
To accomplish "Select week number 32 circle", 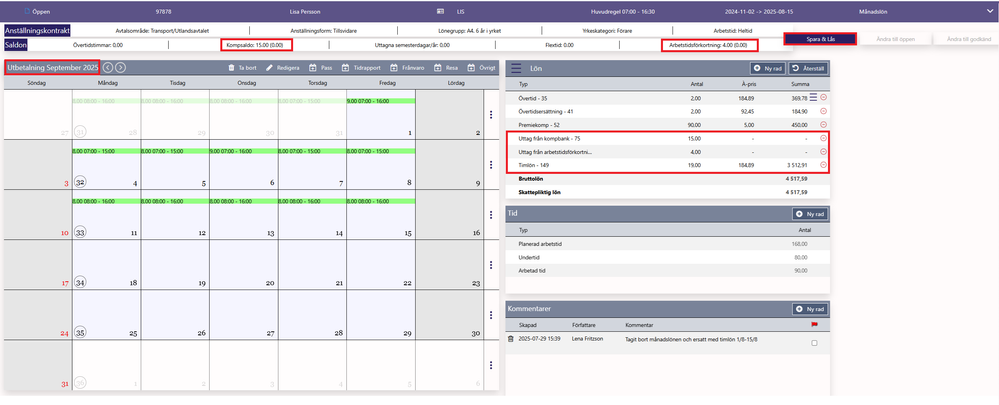I will pyautogui.click(x=80, y=181).
